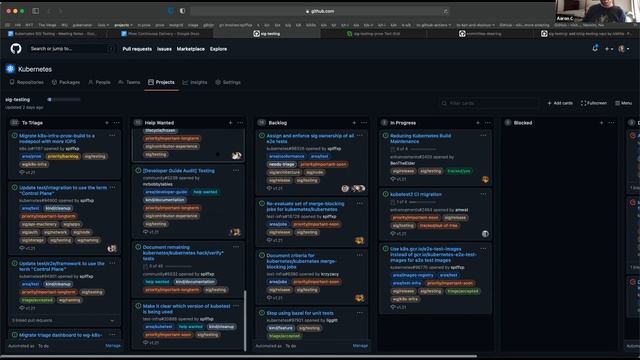Screen dimensions: 640x360
Task: Open the user avatar menu
Action: tap(623, 49)
